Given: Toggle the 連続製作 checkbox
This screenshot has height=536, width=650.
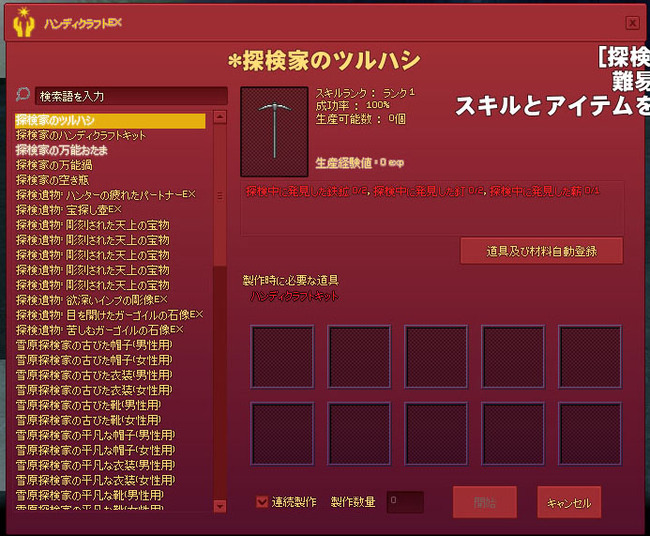Looking at the screenshot, I should pos(262,502).
